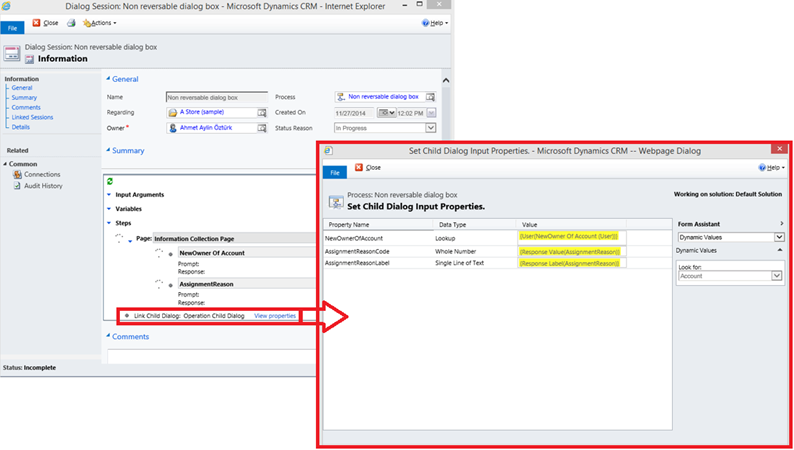Image resolution: width=794 pixels, height=450 pixels.
Task: Select AssignmentReason step
Action: (x=206, y=284)
